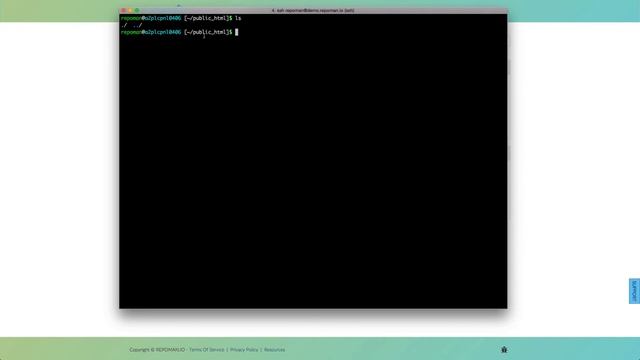The image size is (640, 360).
Task: Click the small logo icon in footer
Action: [504, 349]
